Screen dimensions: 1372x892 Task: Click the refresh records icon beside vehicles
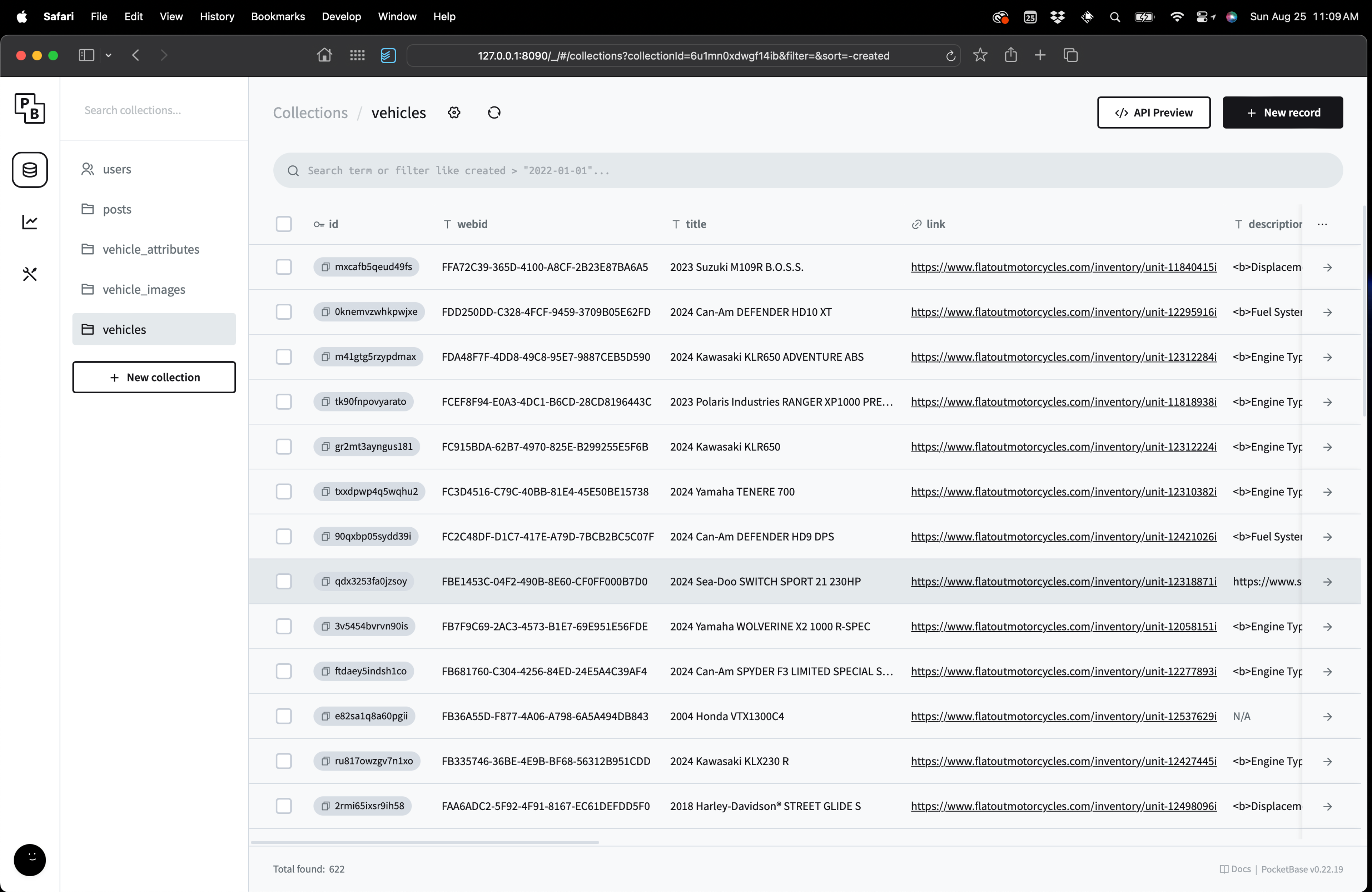(494, 113)
